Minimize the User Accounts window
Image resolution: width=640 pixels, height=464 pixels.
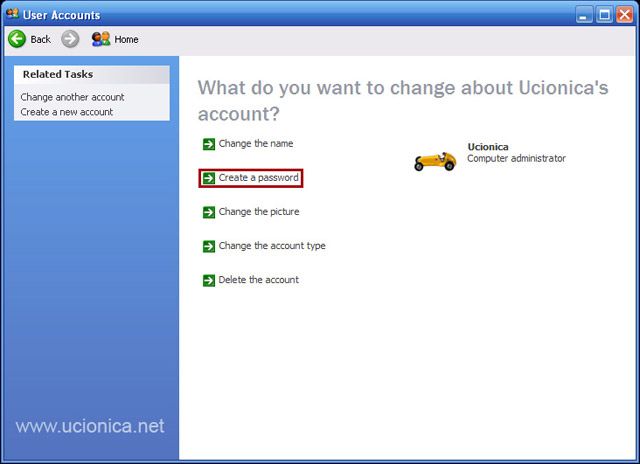[585, 15]
